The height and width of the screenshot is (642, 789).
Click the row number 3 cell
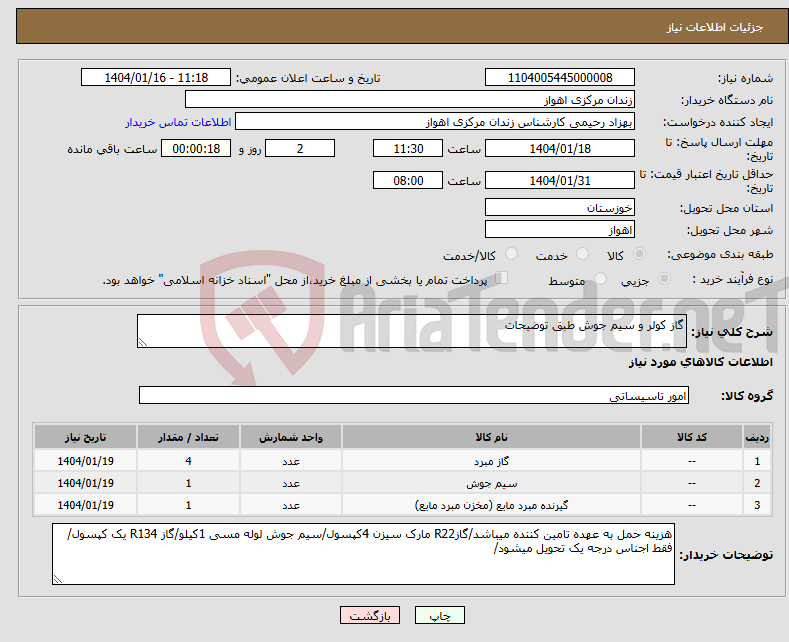[x=757, y=505]
